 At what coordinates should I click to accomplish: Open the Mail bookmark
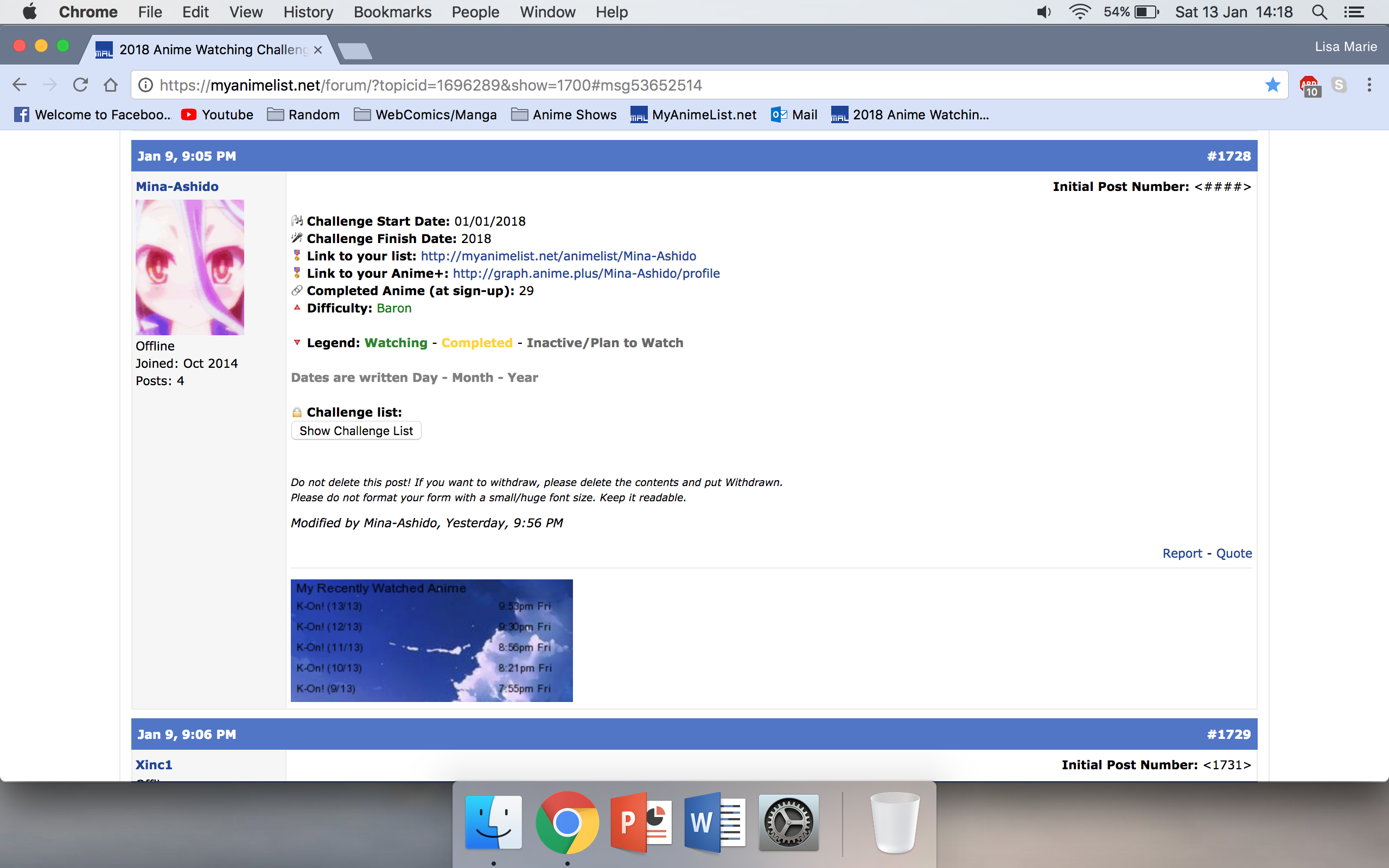pos(794,115)
